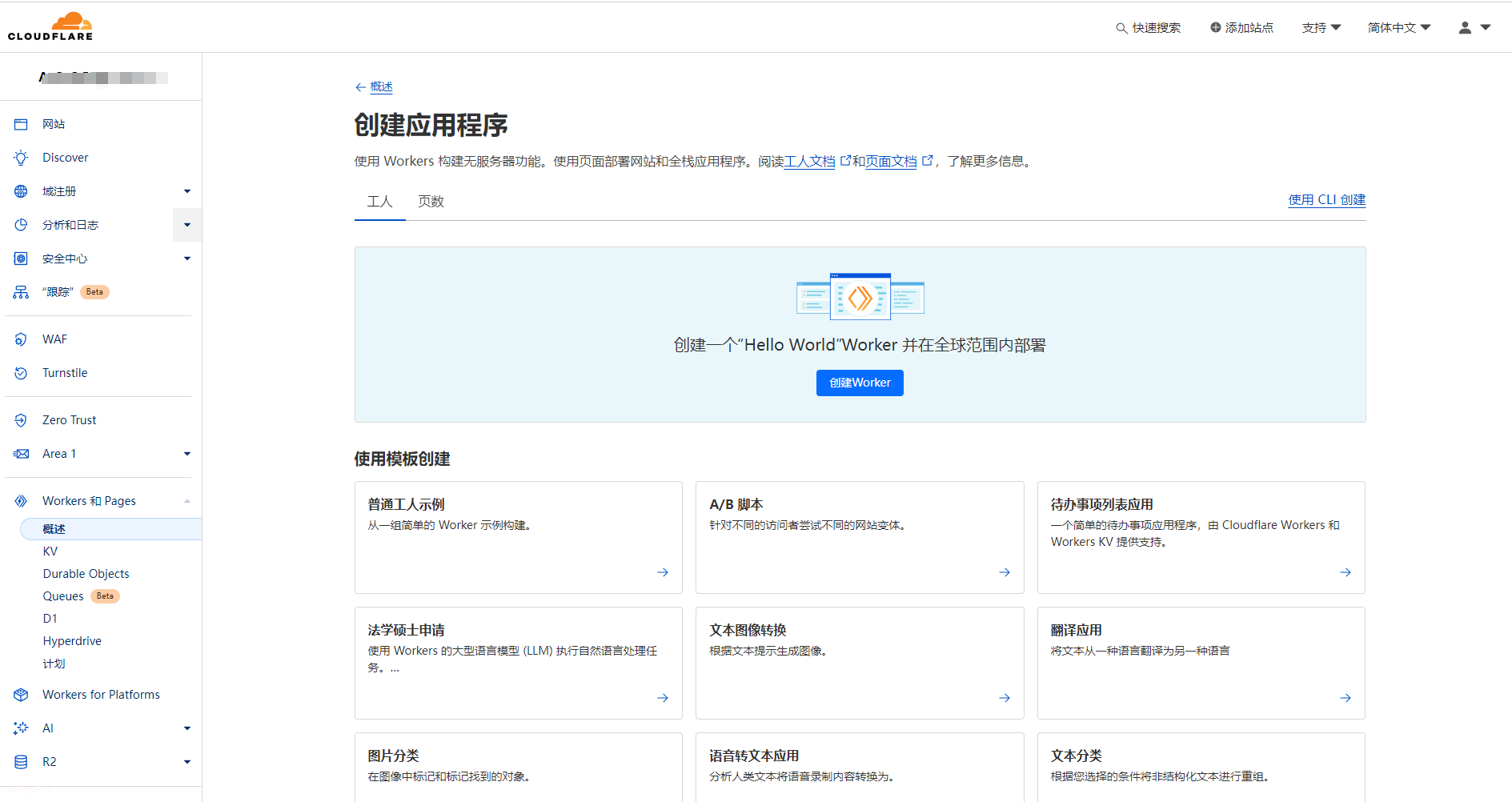Click the 分析和日志 pie chart icon
This screenshot has width=1512, height=802.
pos(21,225)
